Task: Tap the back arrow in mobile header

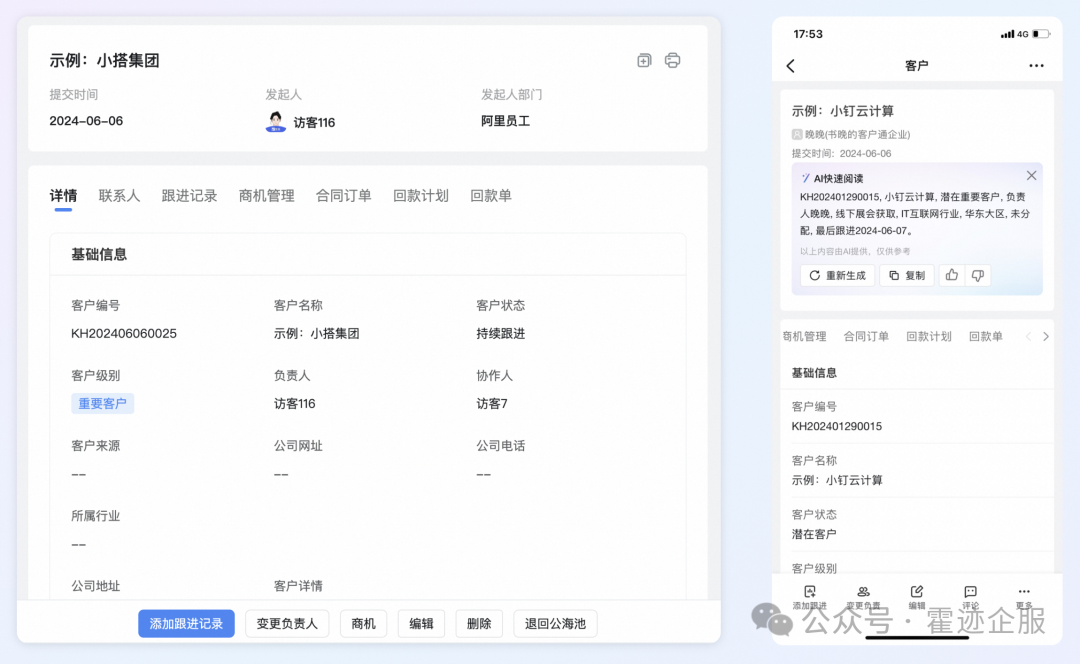Action: point(791,66)
